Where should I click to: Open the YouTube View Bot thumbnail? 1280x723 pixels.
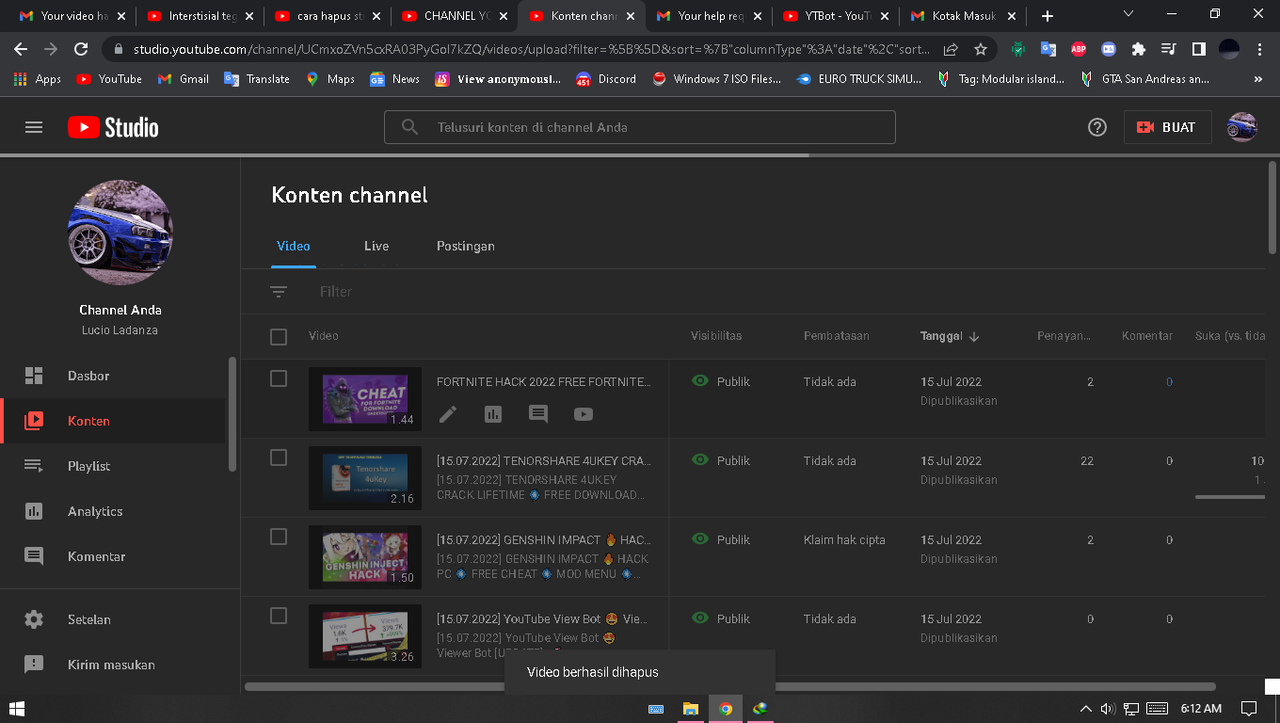365,636
